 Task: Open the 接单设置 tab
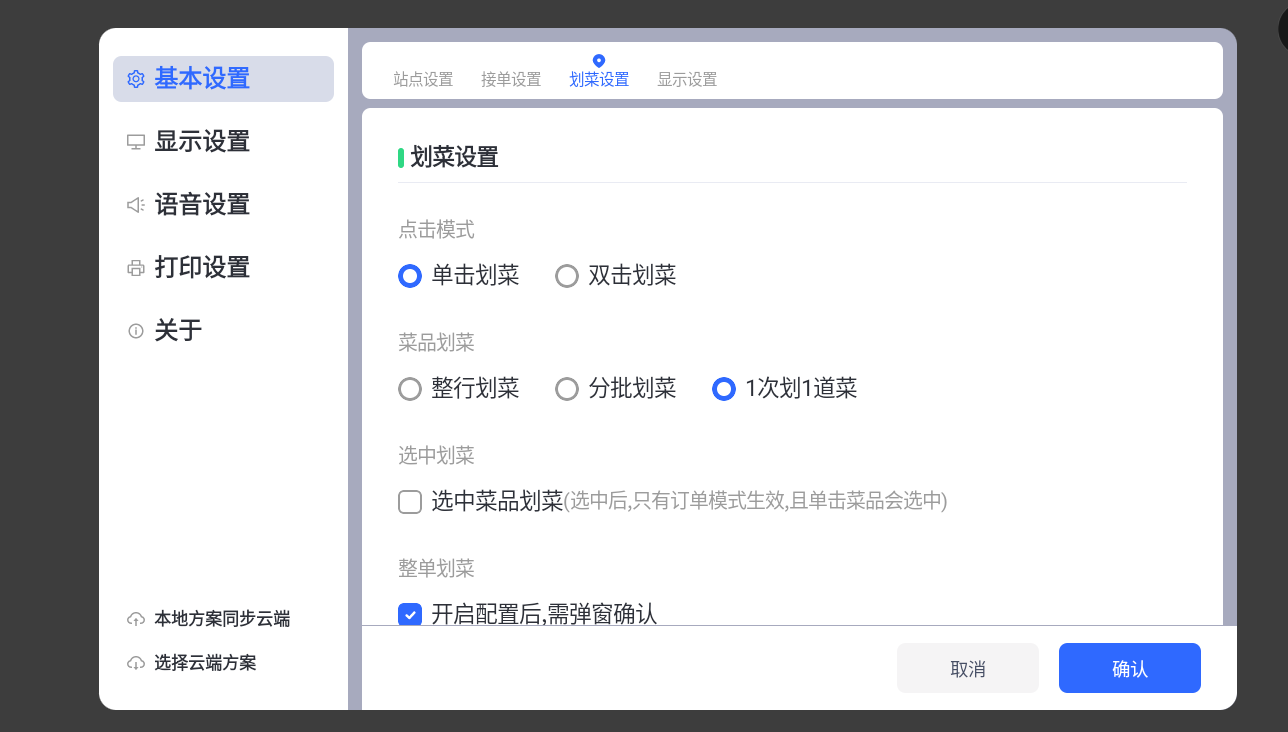(511, 80)
